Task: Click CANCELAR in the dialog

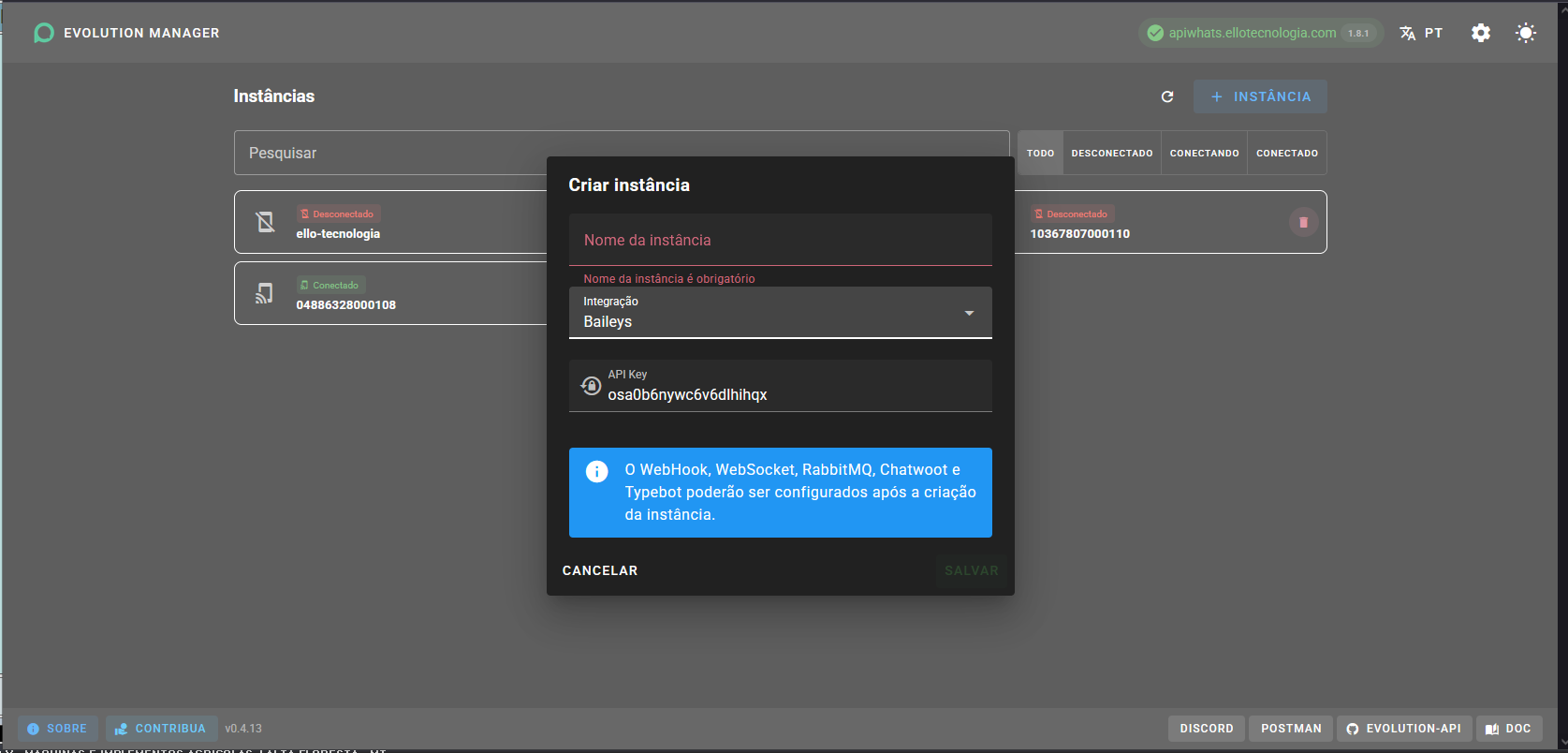Action: coord(600,570)
